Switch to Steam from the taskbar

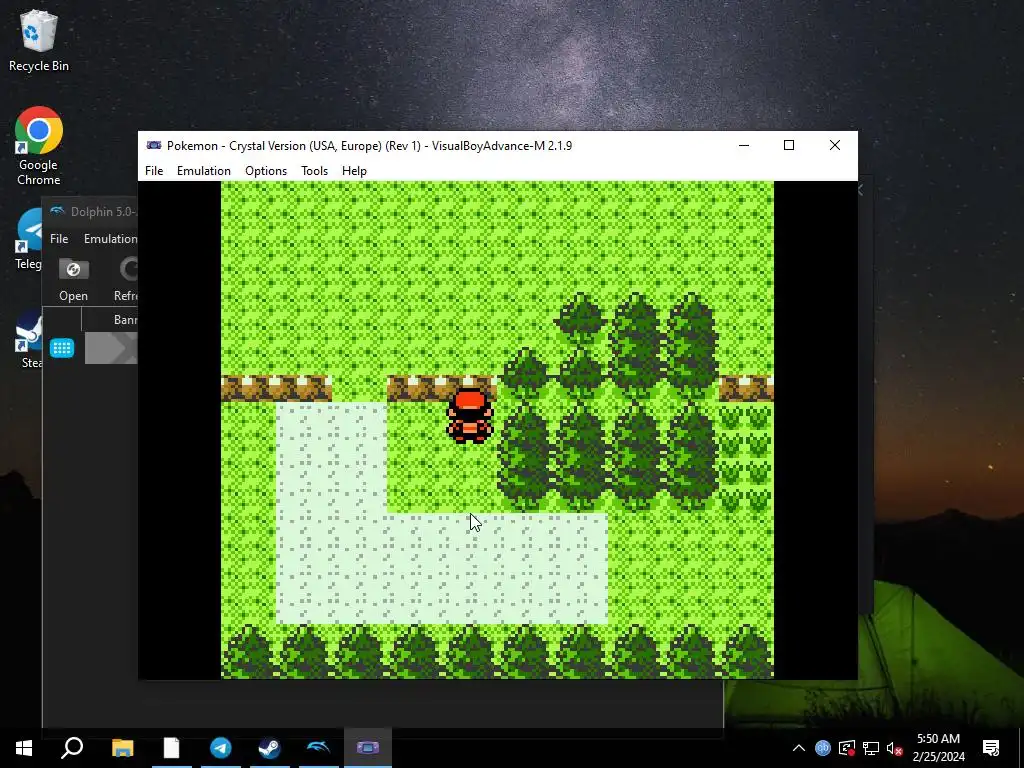tap(269, 748)
